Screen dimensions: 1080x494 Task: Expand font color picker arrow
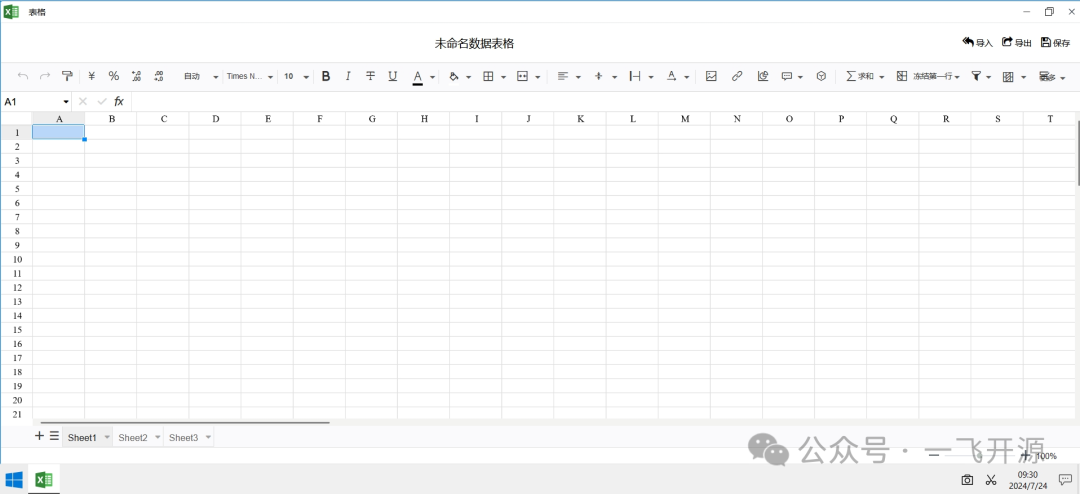pyautogui.click(x=433, y=77)
